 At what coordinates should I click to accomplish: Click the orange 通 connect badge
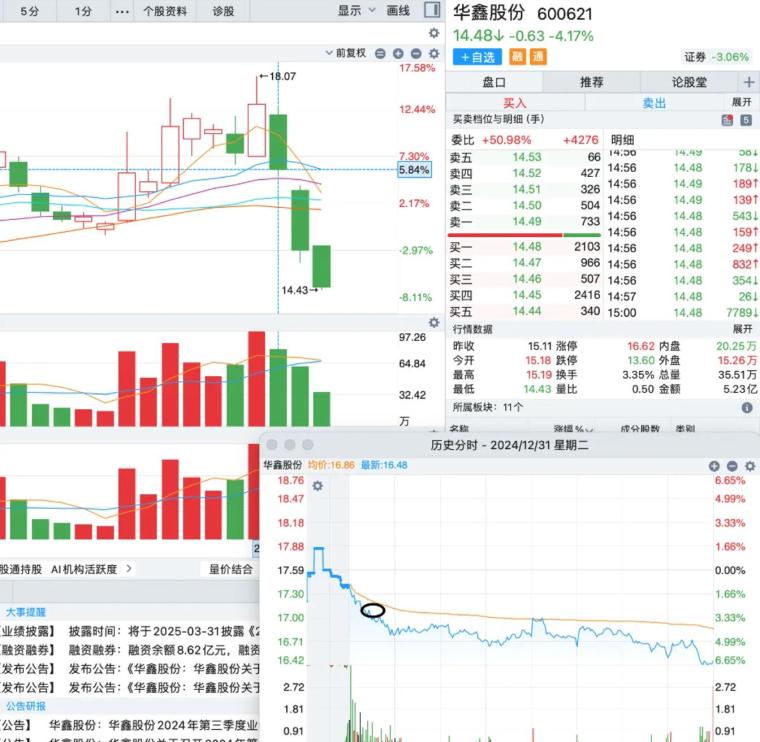(538, 57)
